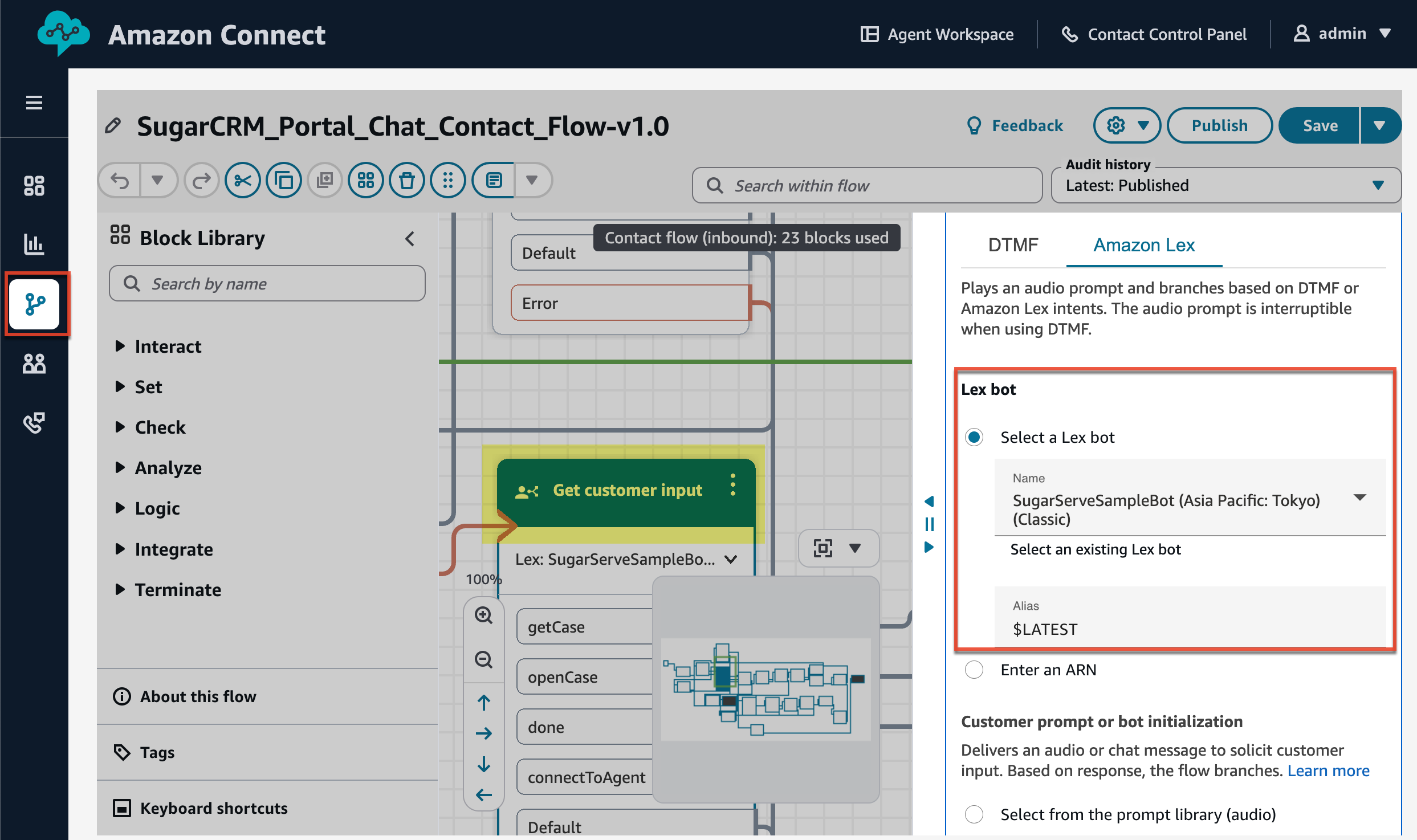
Task: Open the routing flows sidebar icon
Action: [35, 304]
